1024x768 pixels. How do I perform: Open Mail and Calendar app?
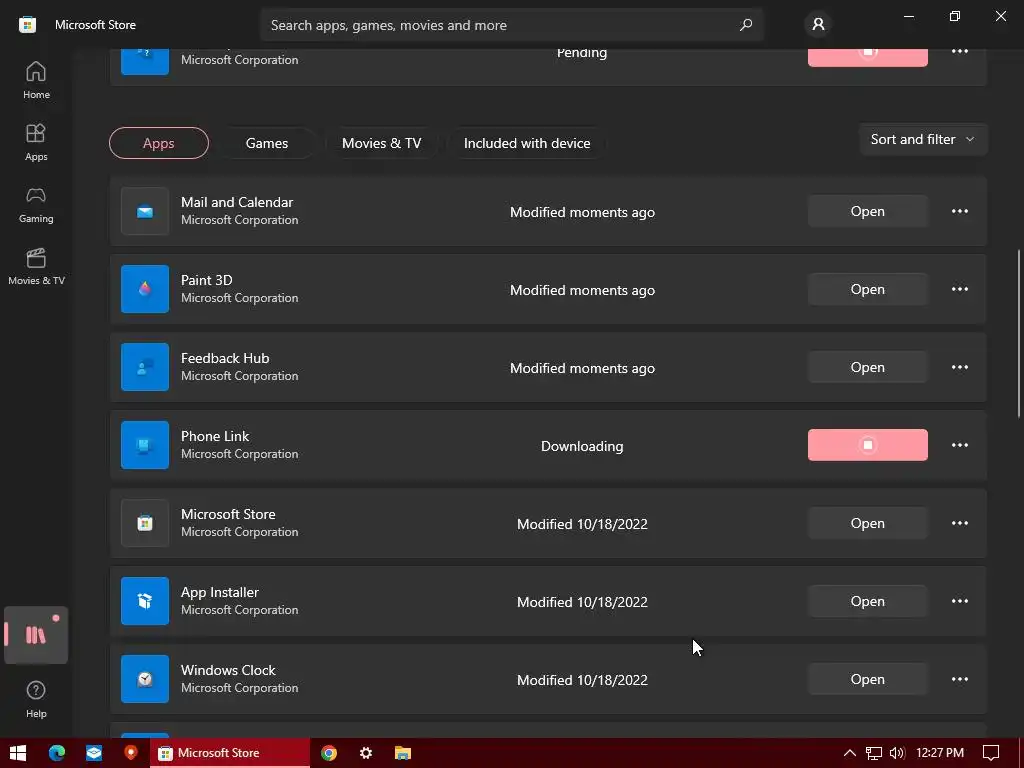point(867,211)
